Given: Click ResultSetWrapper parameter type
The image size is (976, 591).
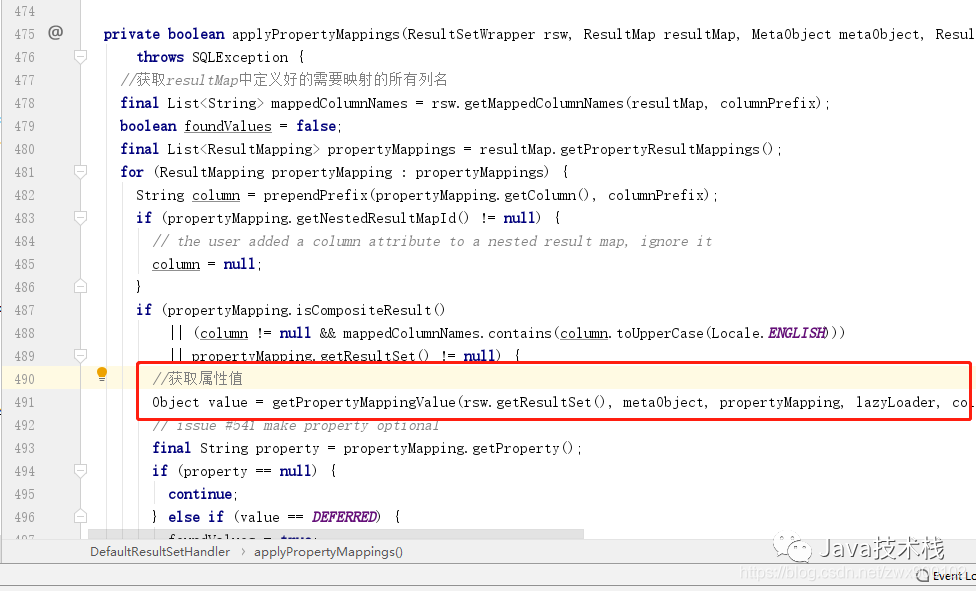Looking at the screenshot, I should click(x=470, y=34).
